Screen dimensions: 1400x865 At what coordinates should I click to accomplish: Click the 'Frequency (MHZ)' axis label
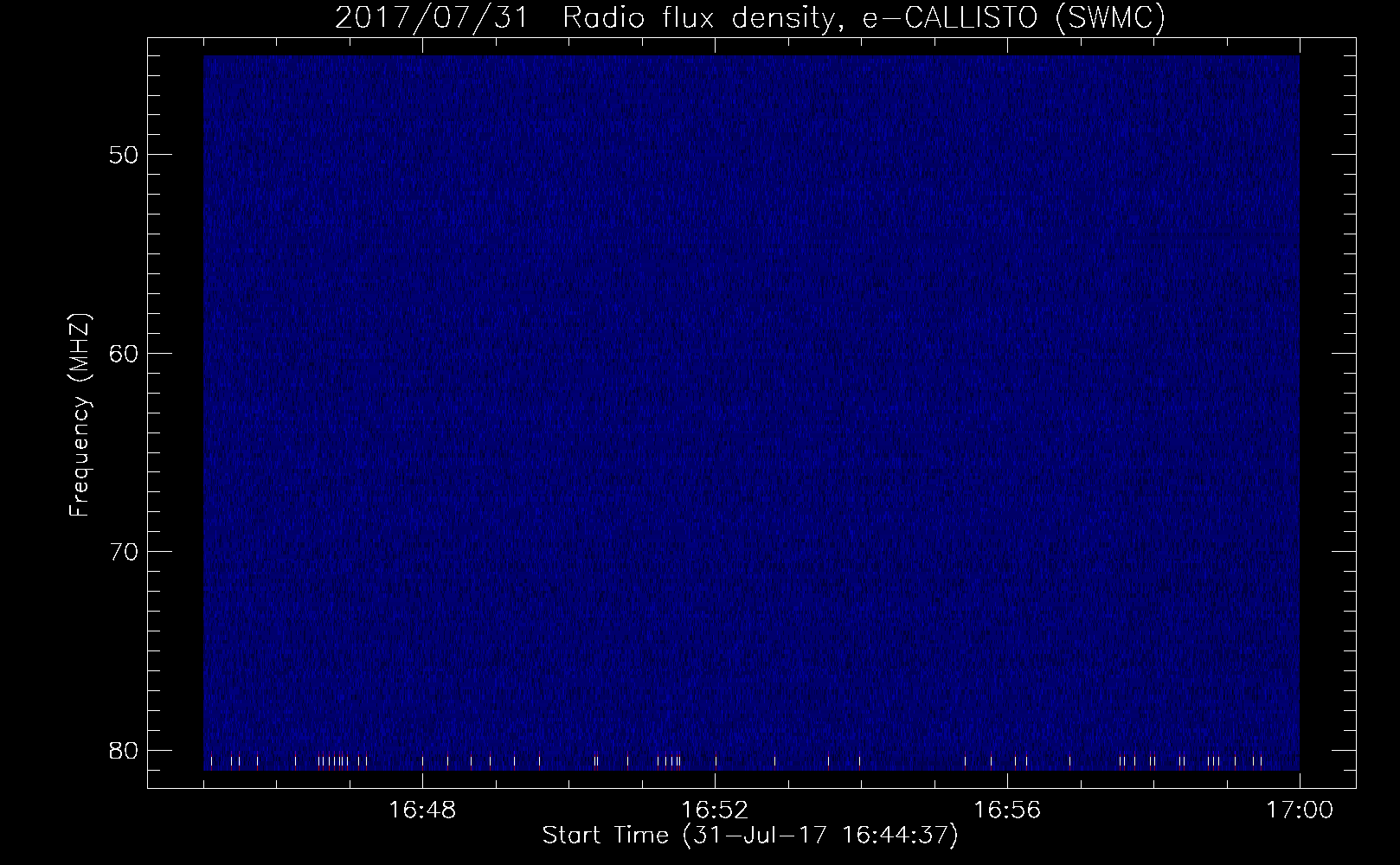click(80, 415)
